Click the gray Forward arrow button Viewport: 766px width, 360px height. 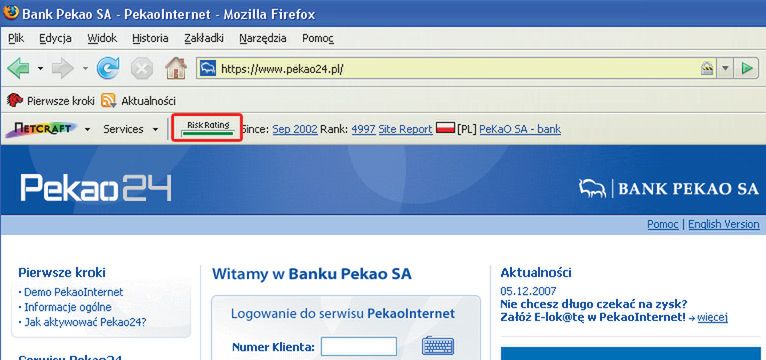pyautogui.click(x=63, y=69)
